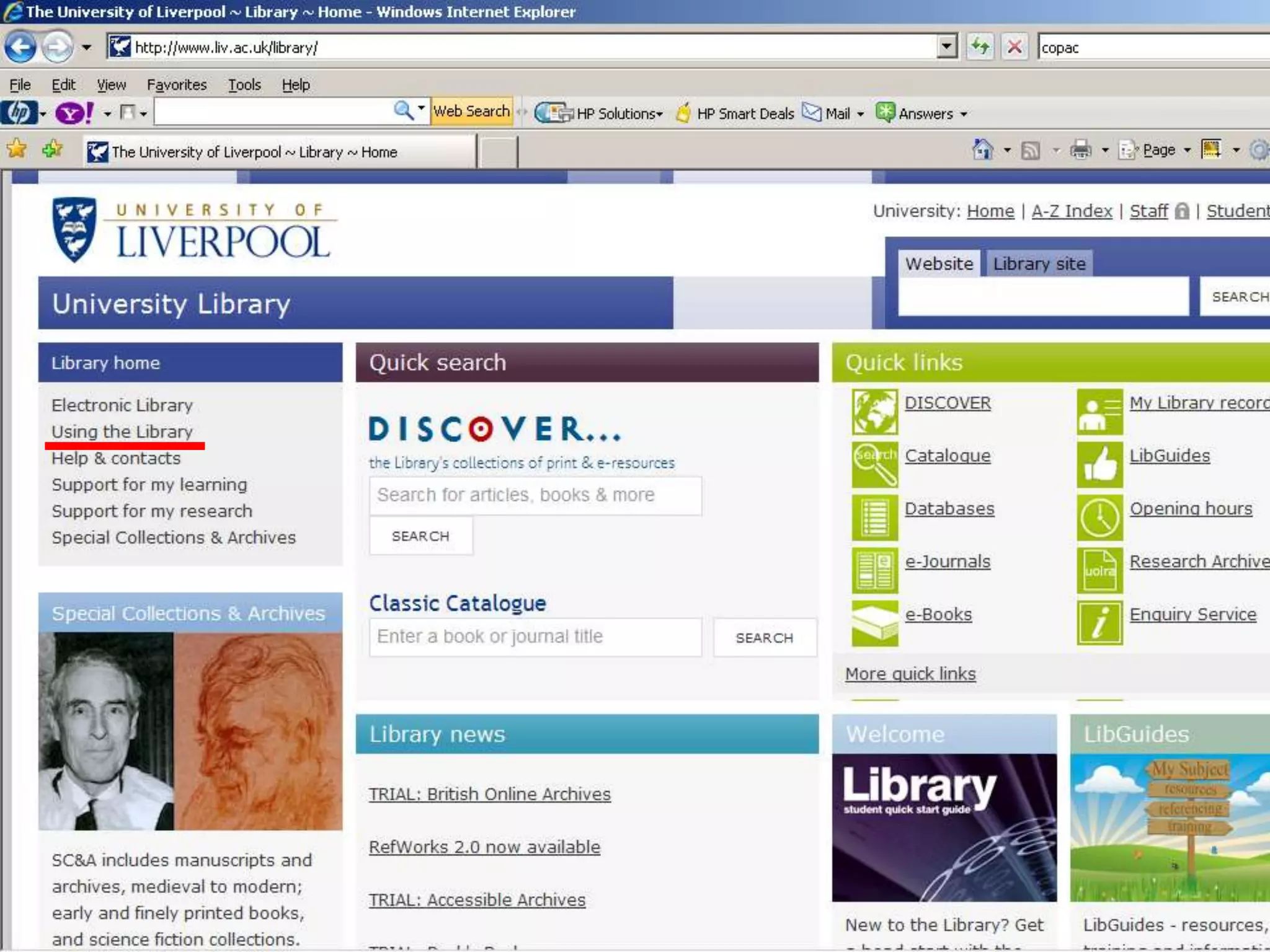
Task: Click the Enquiry Service info icon
Action: pos(1099,623)
